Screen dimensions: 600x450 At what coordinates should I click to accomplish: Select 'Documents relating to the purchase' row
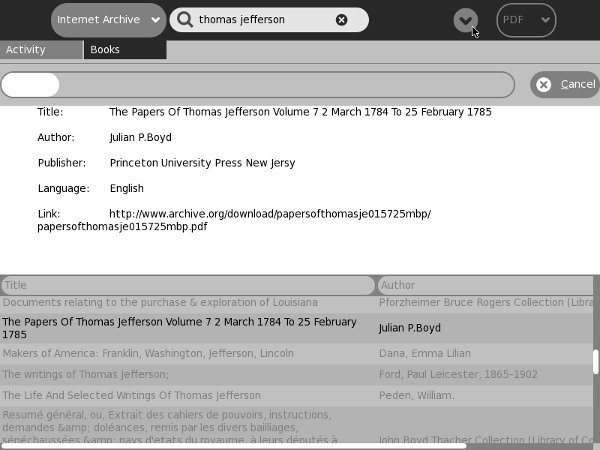160,302
